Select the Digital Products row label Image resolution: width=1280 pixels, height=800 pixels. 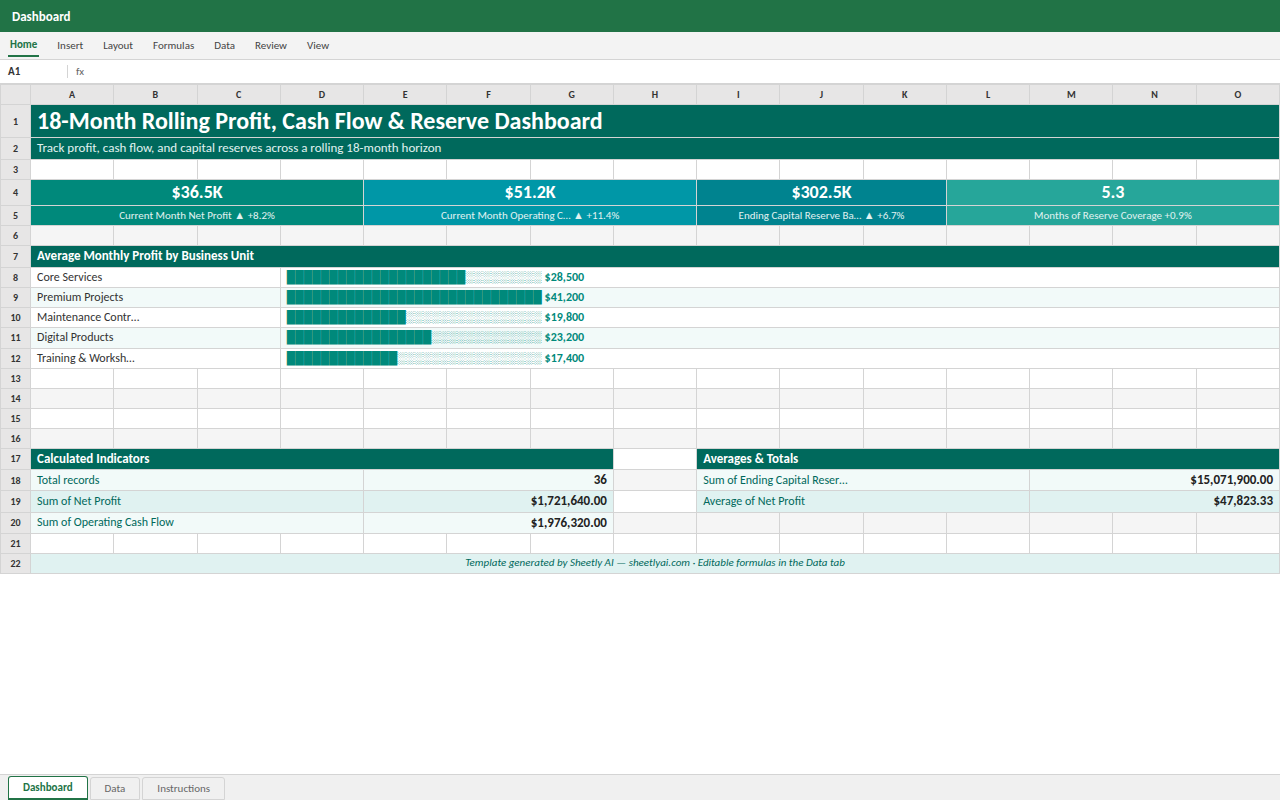click(x=156, y=337)
